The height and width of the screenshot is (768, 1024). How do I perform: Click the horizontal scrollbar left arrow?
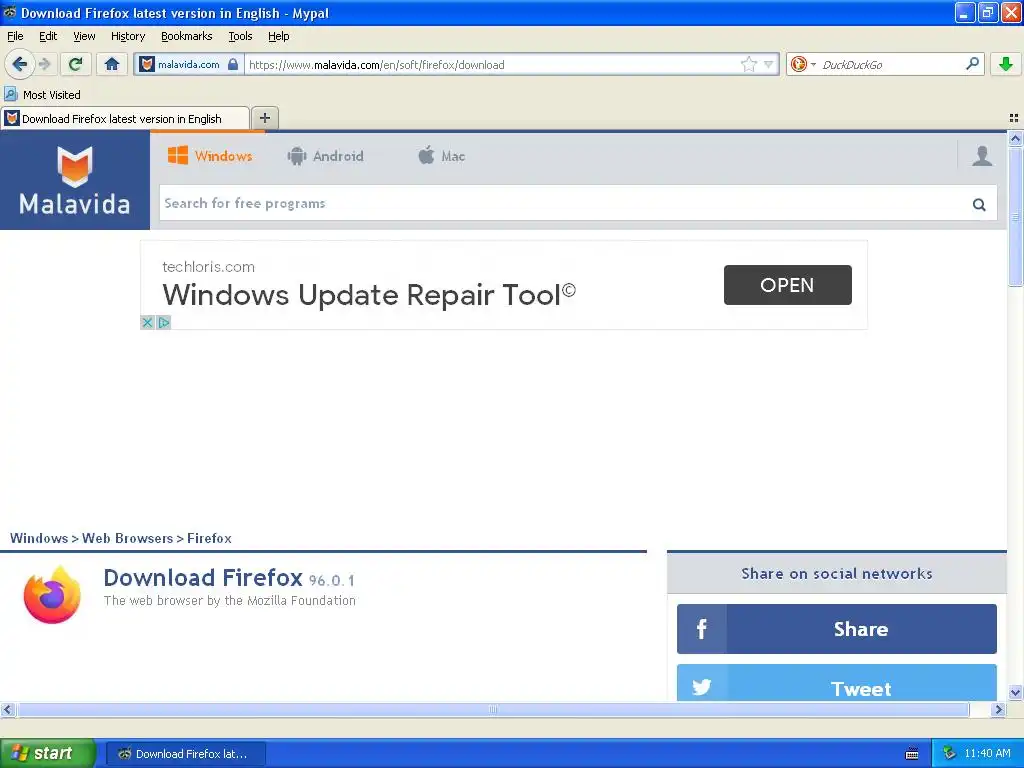click(7, 709)
